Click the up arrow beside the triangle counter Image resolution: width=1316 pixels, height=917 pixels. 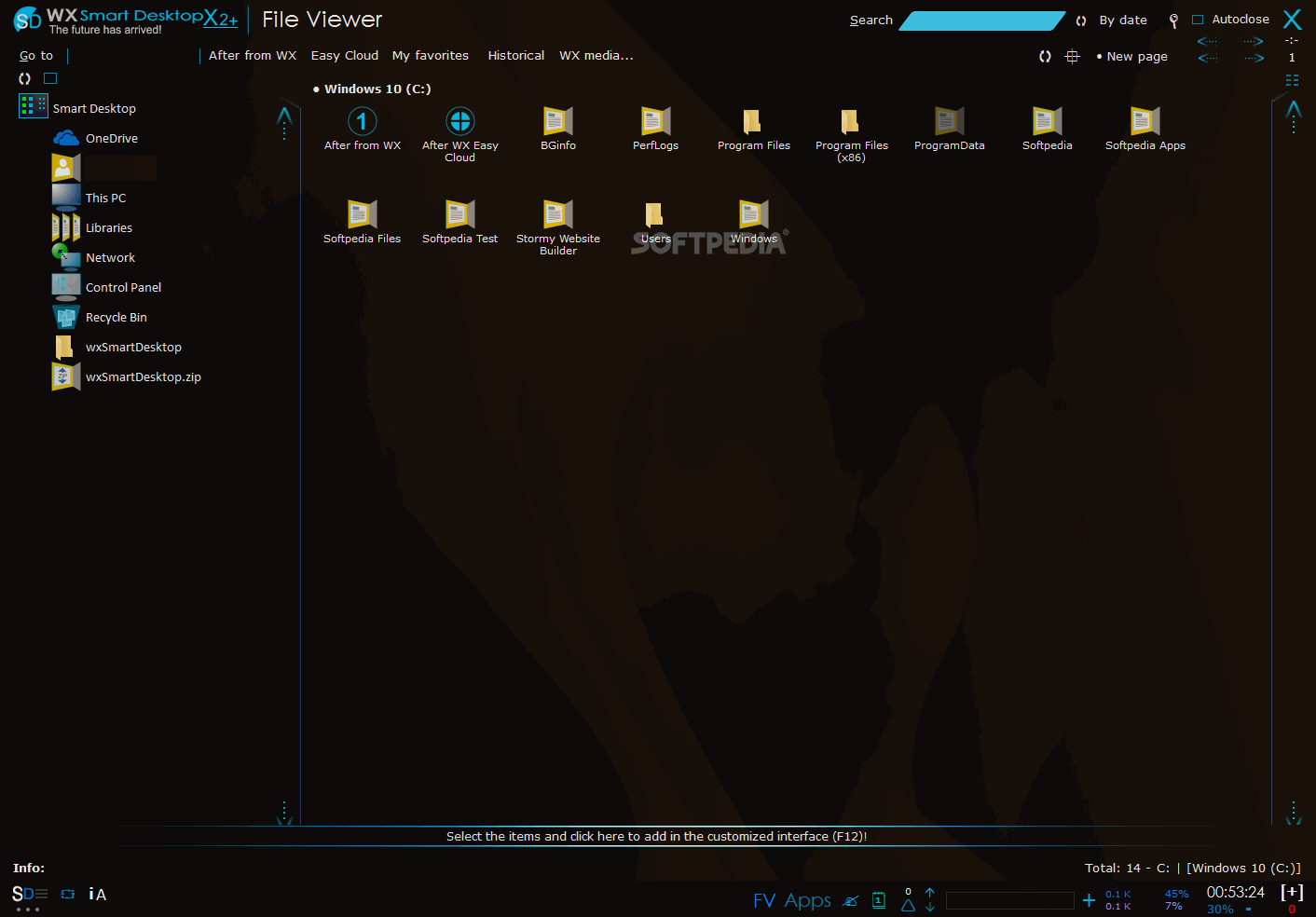(930, 893)
